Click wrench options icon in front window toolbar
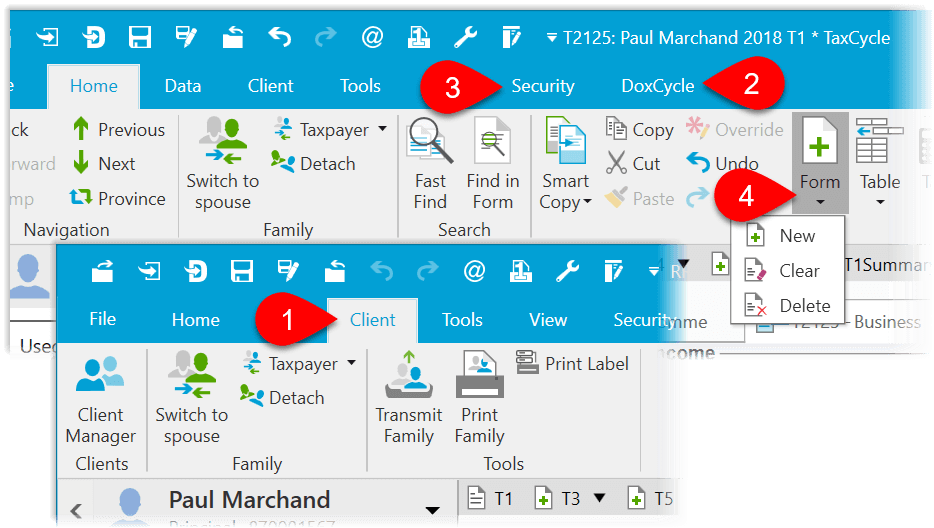Viewport: 934px width, 528px height. coord(568,271)
